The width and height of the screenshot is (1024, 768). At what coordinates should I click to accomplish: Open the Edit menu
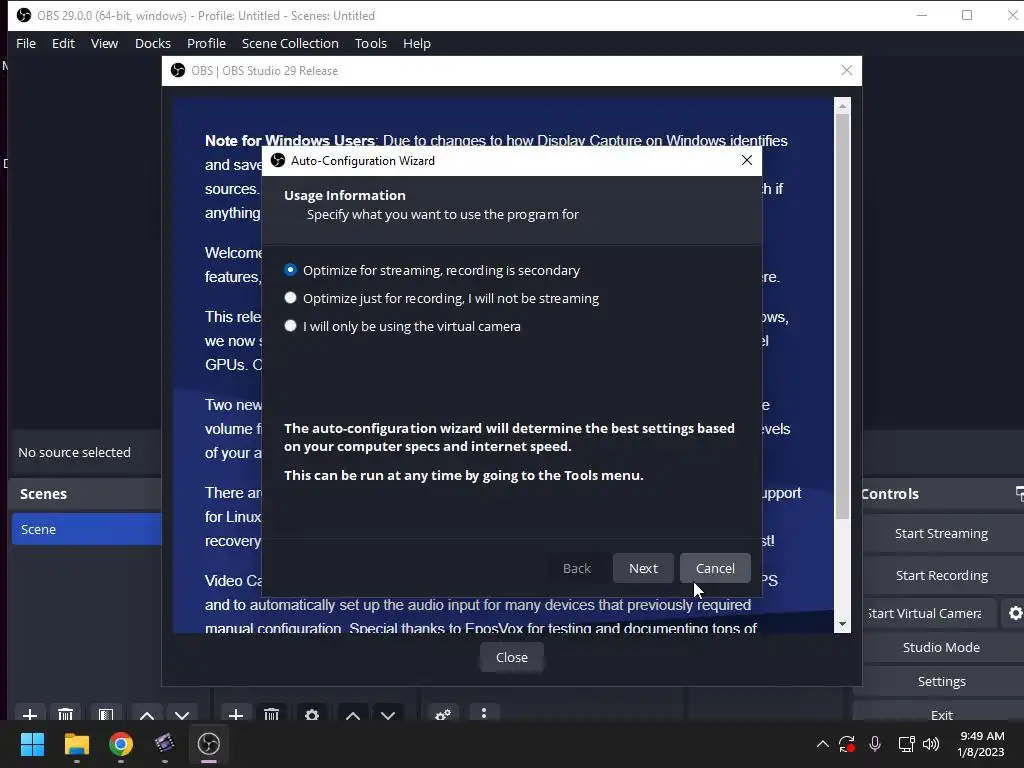(x=63, y=43)
